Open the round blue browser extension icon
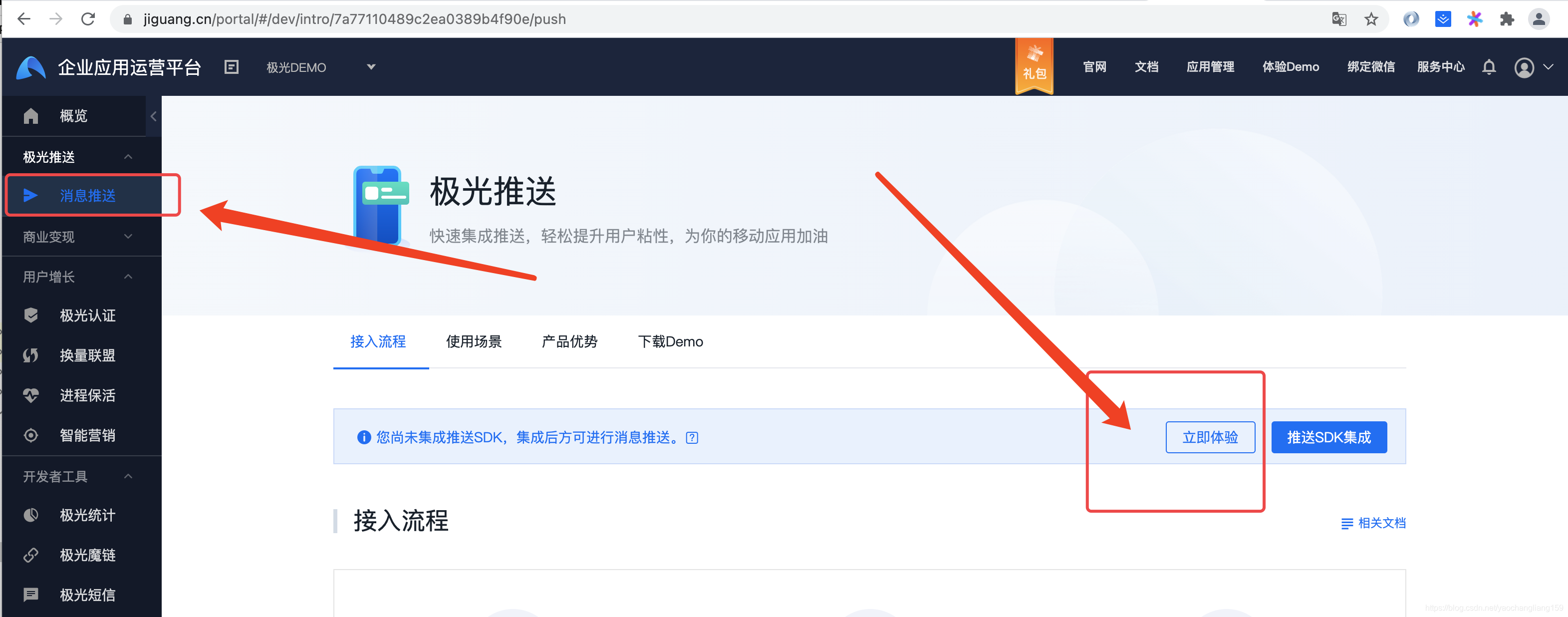This screenshot has width=1568, height=617. (x=1411, y=19)
